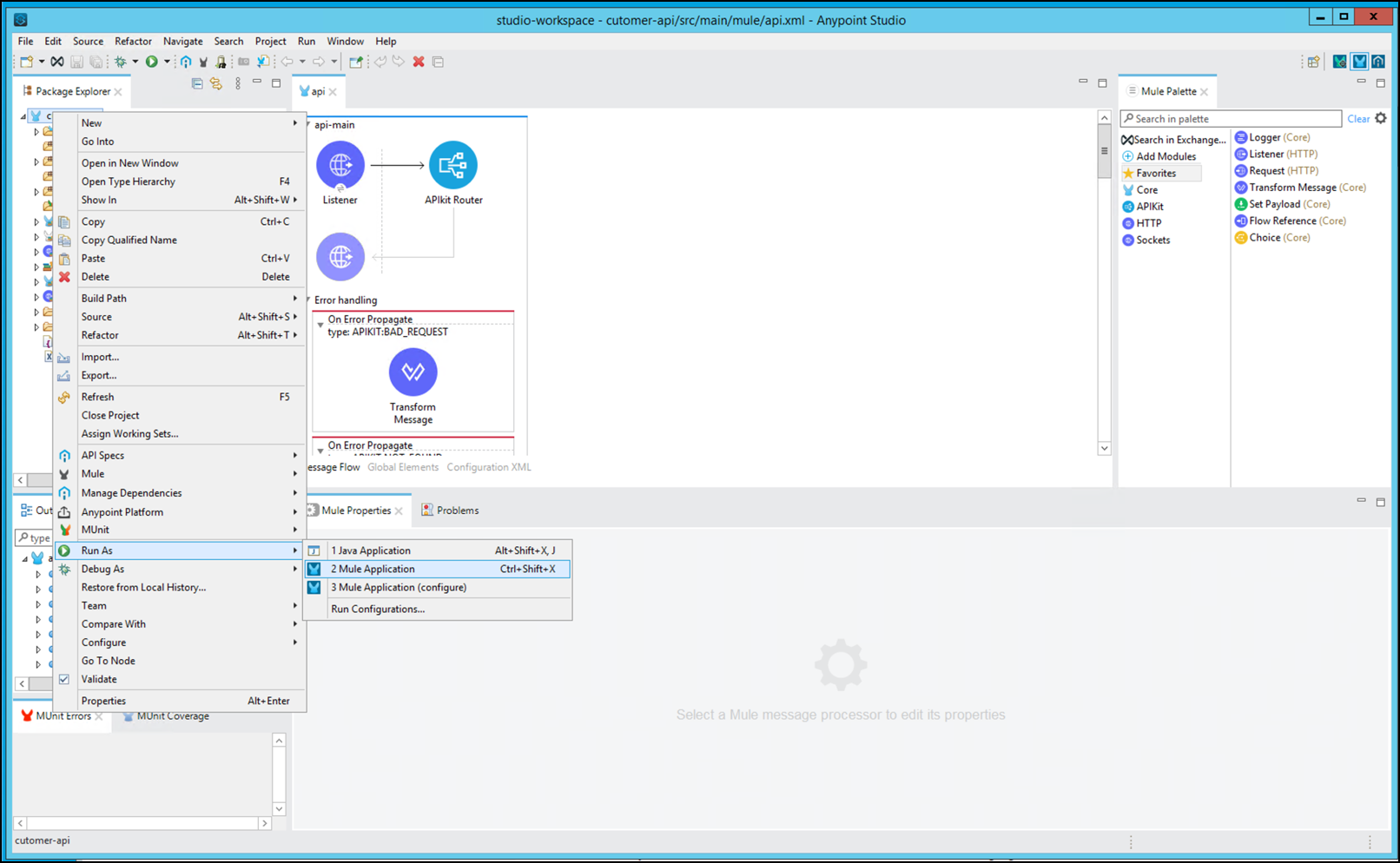Select Debug As in context menu

pyautogui.click(x=180, y=569)
